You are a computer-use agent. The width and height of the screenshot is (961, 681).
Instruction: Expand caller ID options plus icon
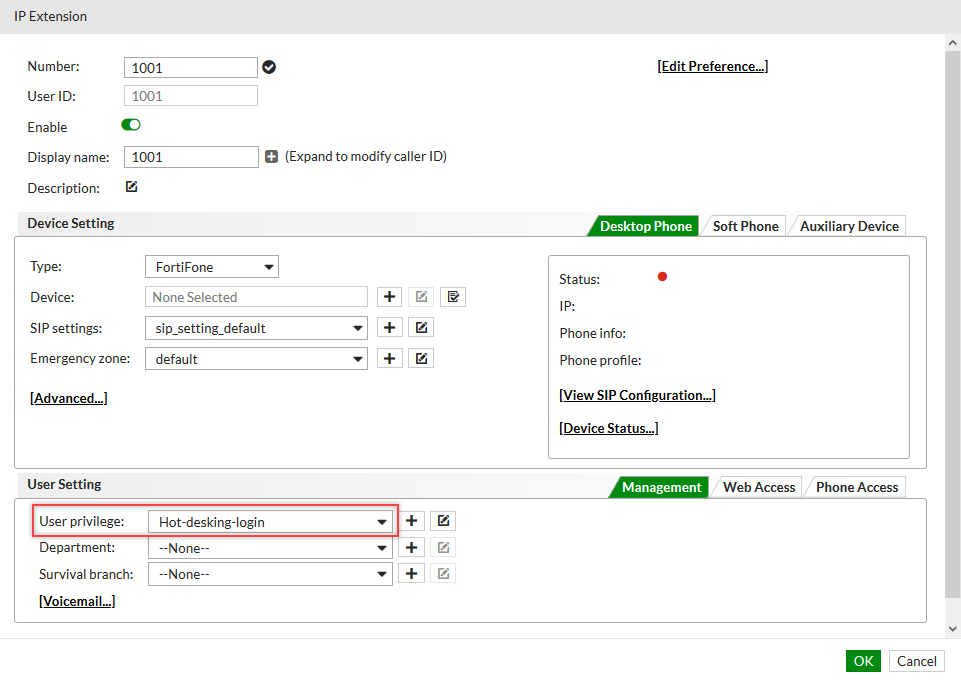(x=272, y=157)
